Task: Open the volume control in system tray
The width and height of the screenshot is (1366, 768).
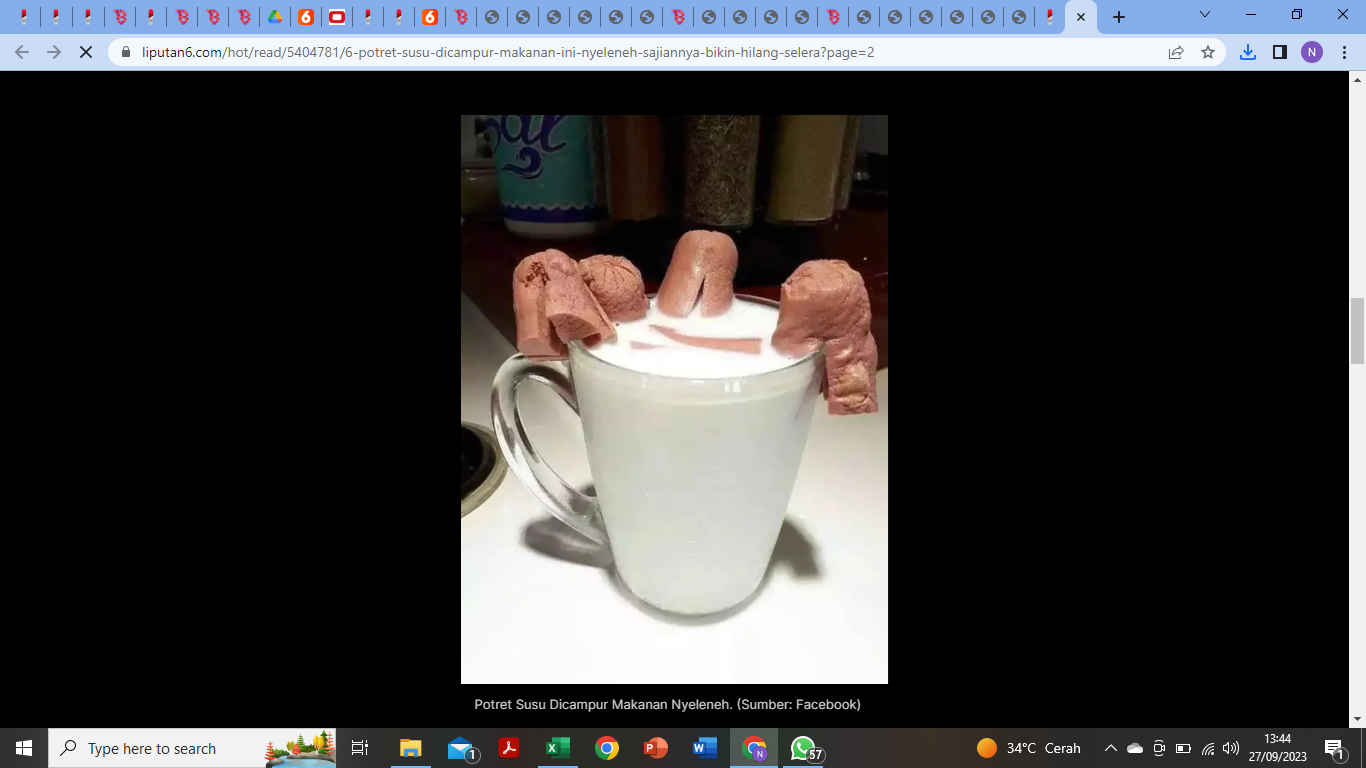Action: (x=1231, y=748)
